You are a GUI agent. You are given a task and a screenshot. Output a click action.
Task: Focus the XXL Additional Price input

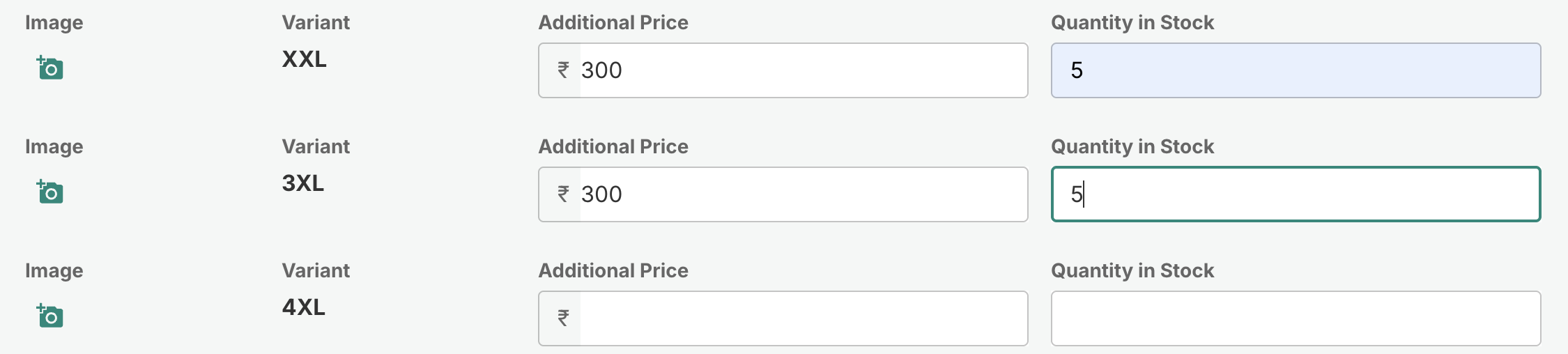(x=801, y=70)
